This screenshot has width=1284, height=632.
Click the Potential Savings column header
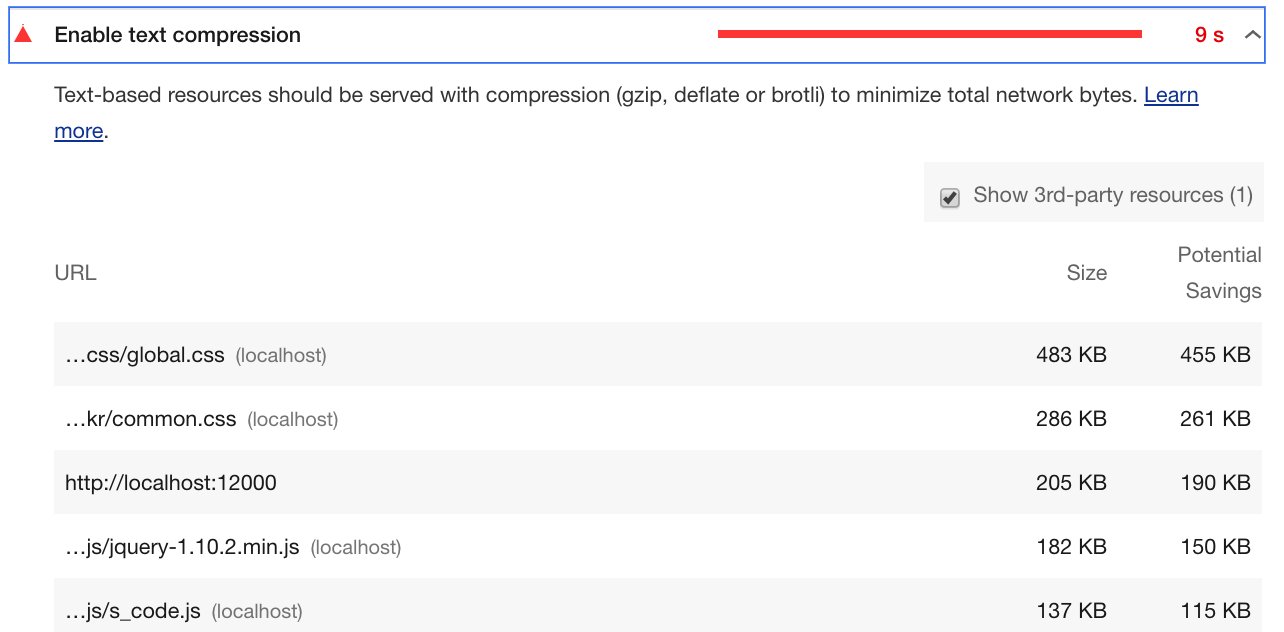tap(1219, 273)
